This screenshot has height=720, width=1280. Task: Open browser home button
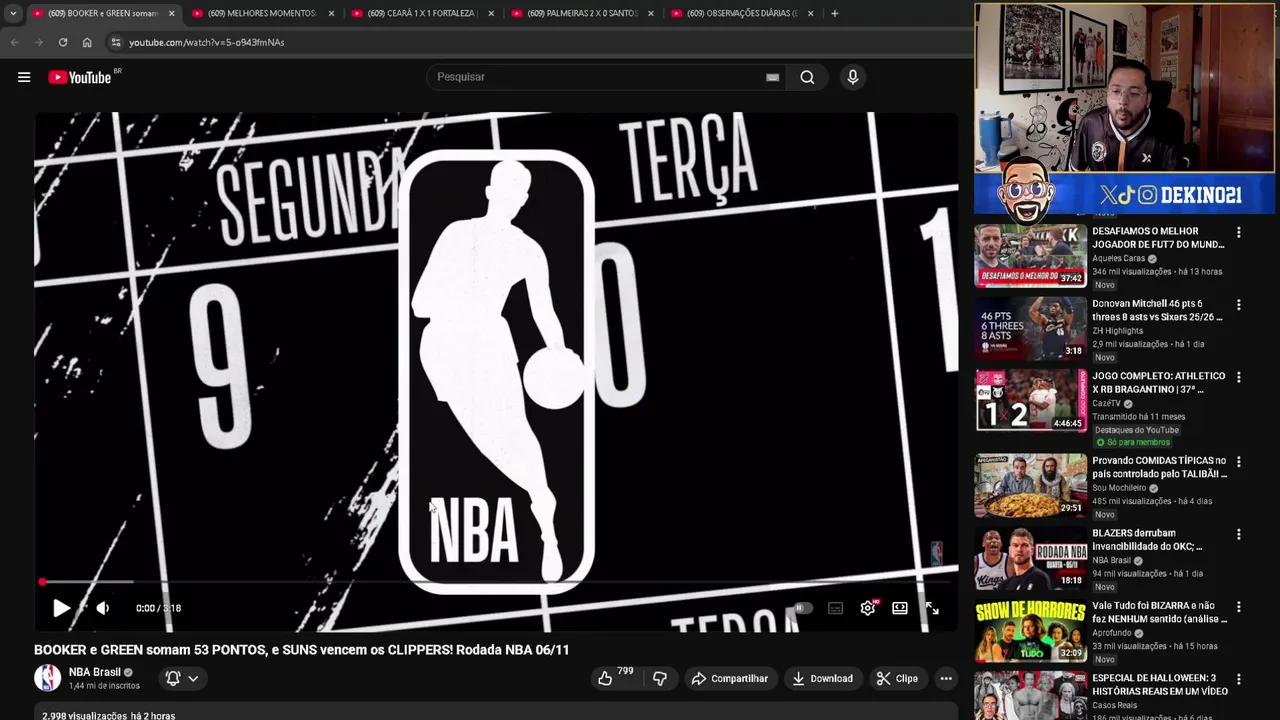(x=87, y=42)
